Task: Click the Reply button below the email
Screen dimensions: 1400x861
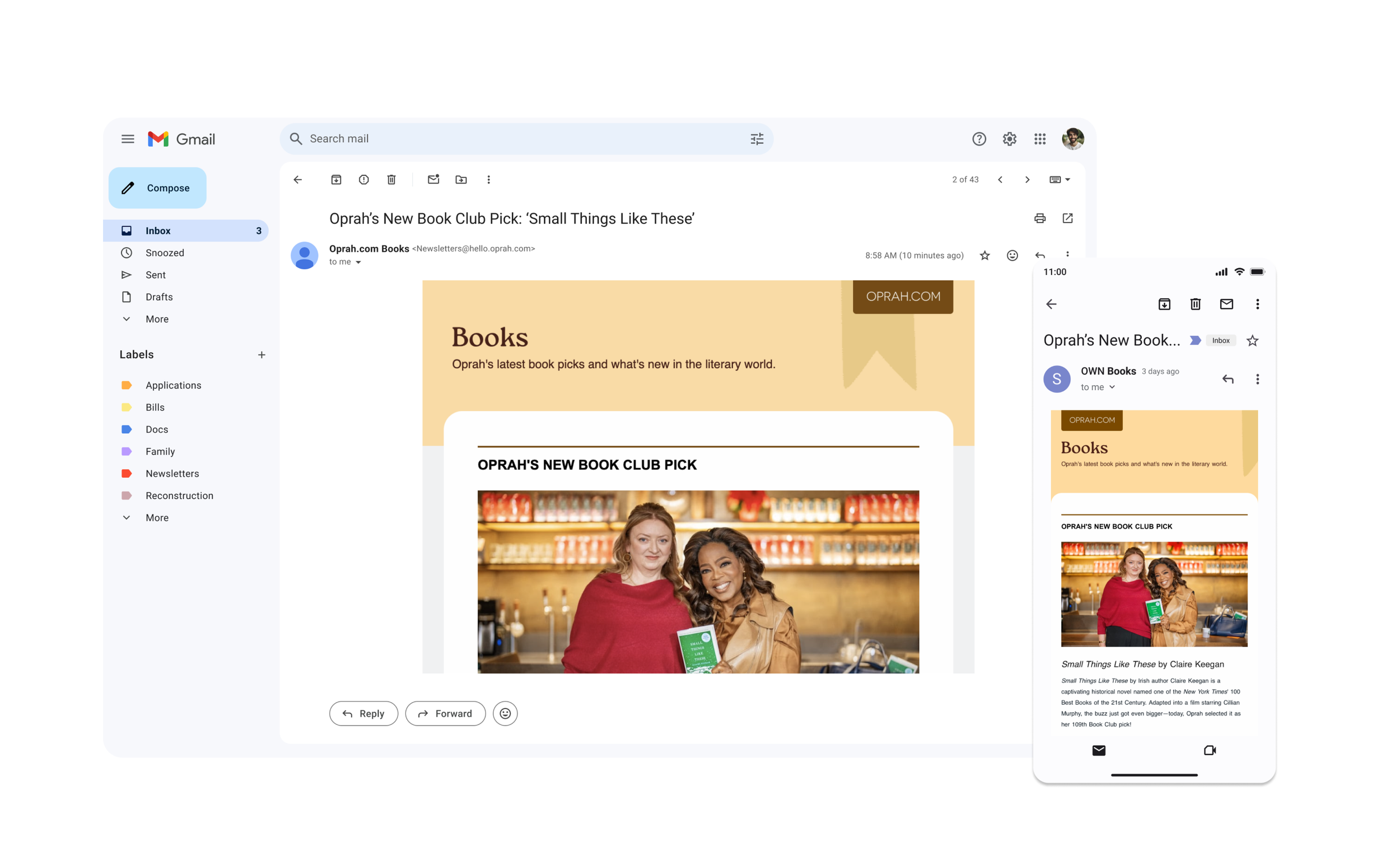Action: pos(363,714)
